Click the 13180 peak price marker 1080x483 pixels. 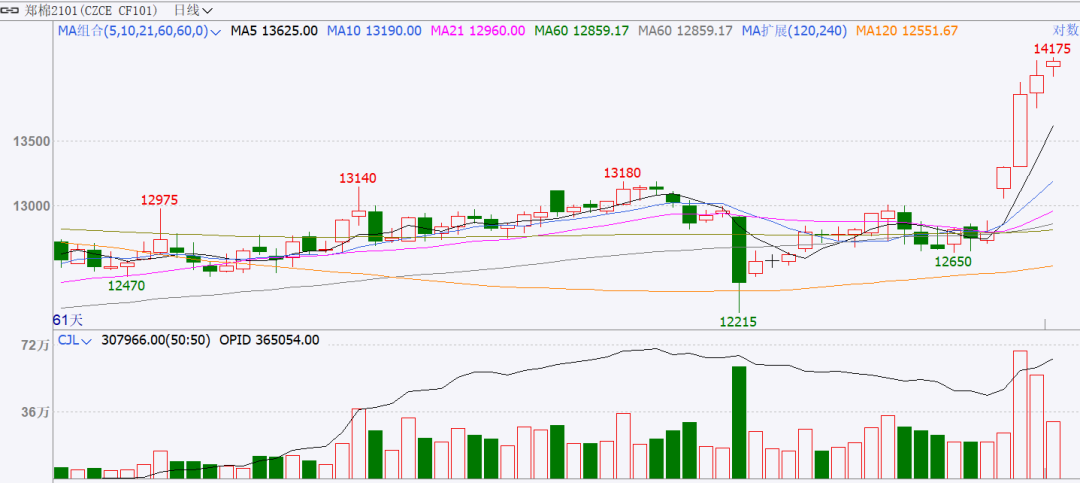[623, 172]
